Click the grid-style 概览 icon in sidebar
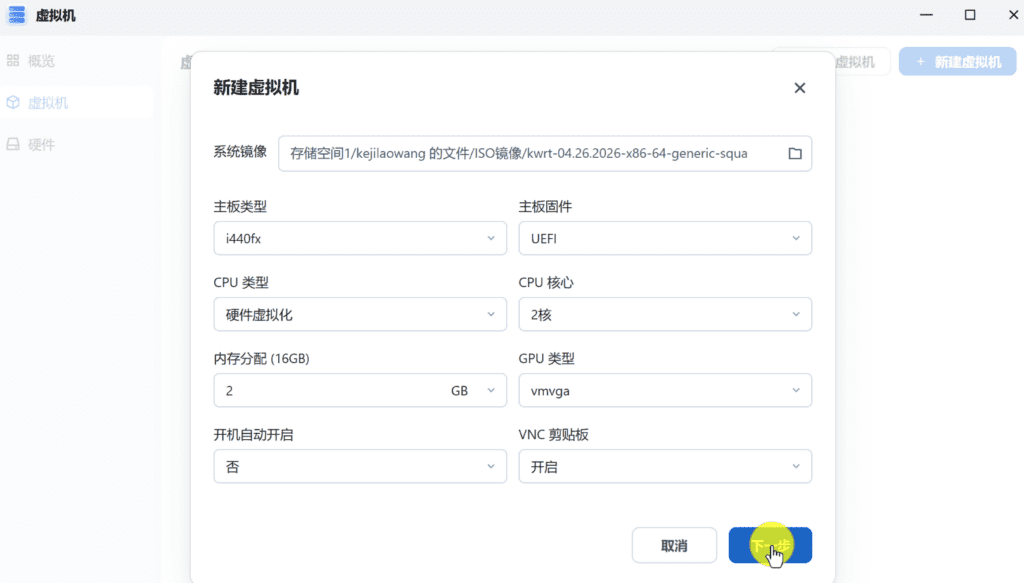The image size is (1024, 583). pos(13,60)
